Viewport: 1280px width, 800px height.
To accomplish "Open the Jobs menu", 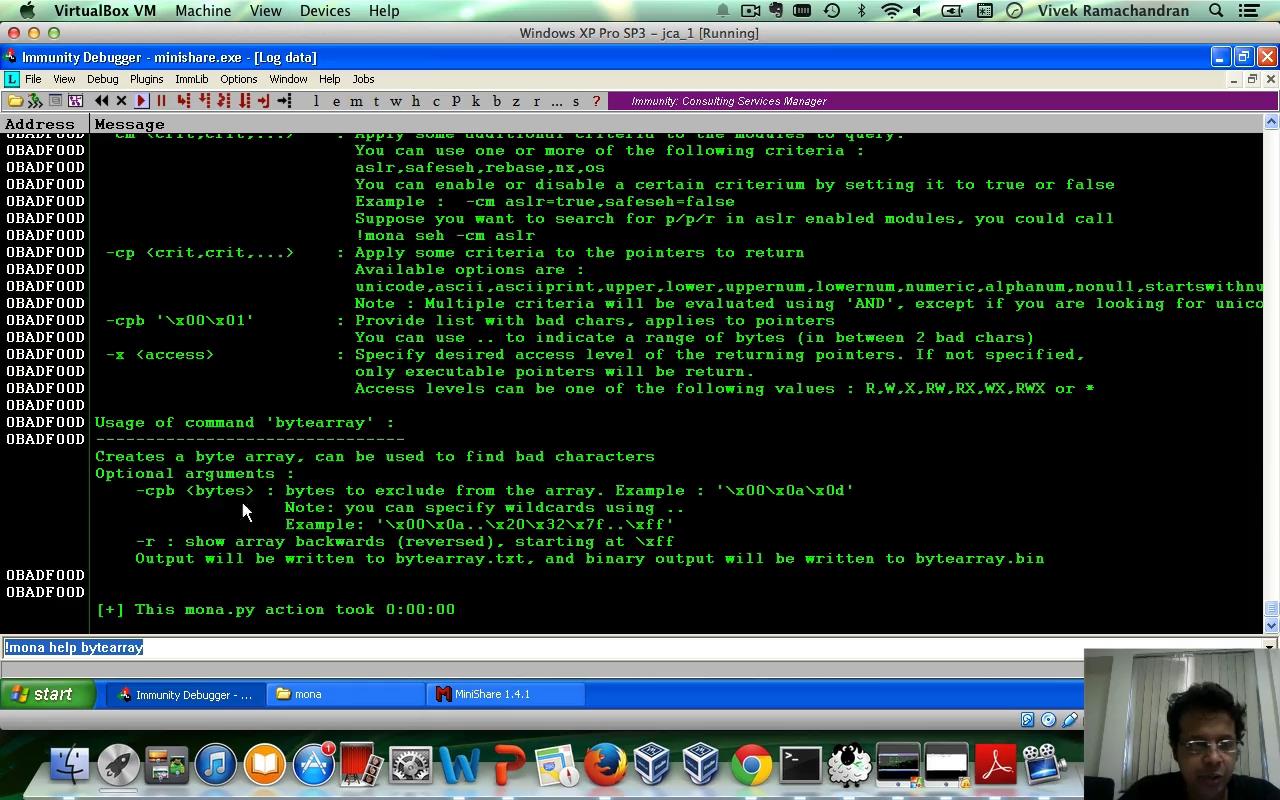I will [x=363, y=79].
